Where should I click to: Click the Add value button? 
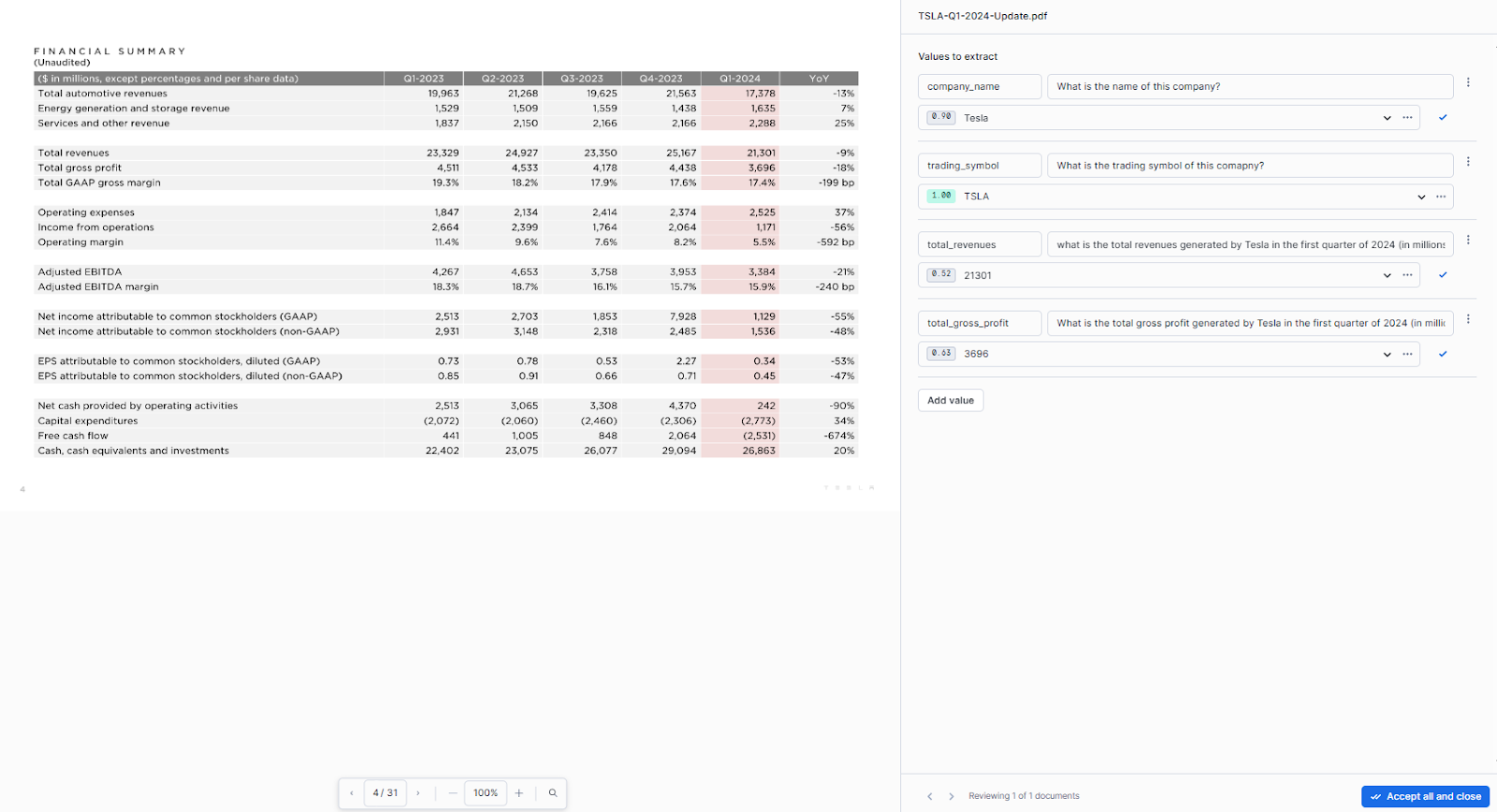pos(951,400)
